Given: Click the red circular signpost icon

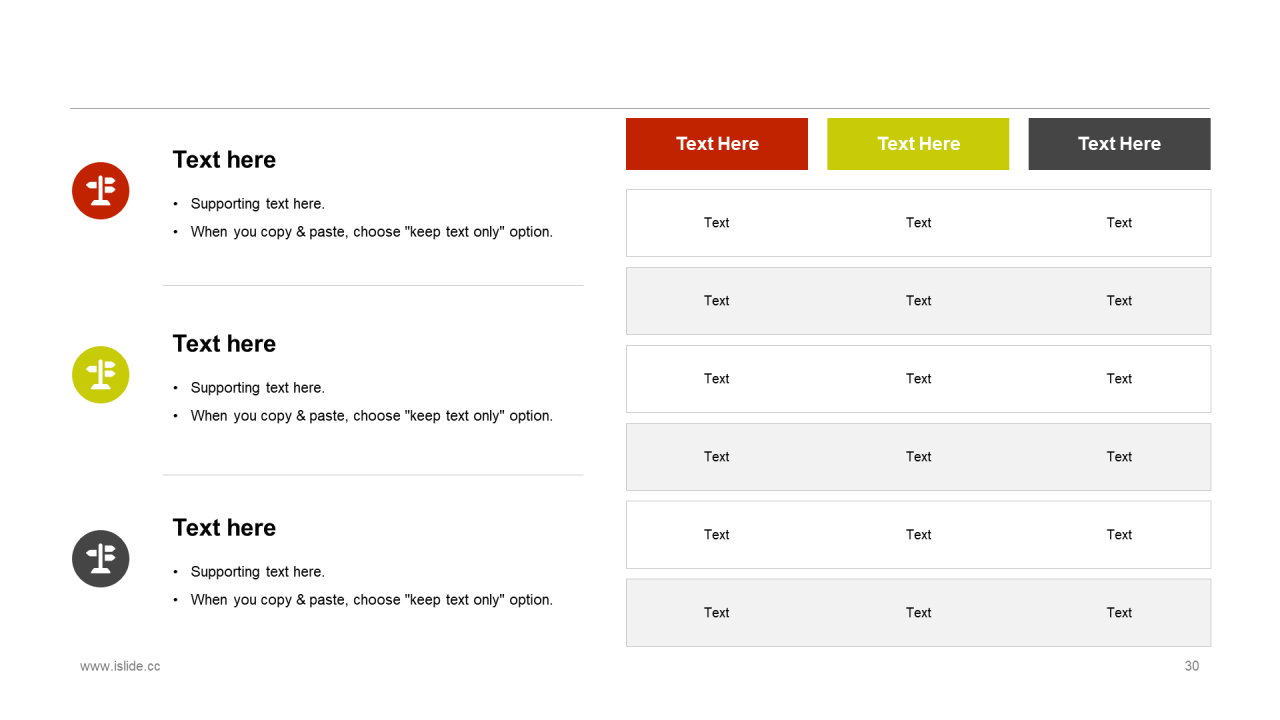Looking at the screenshot, I should coord(101,191).
